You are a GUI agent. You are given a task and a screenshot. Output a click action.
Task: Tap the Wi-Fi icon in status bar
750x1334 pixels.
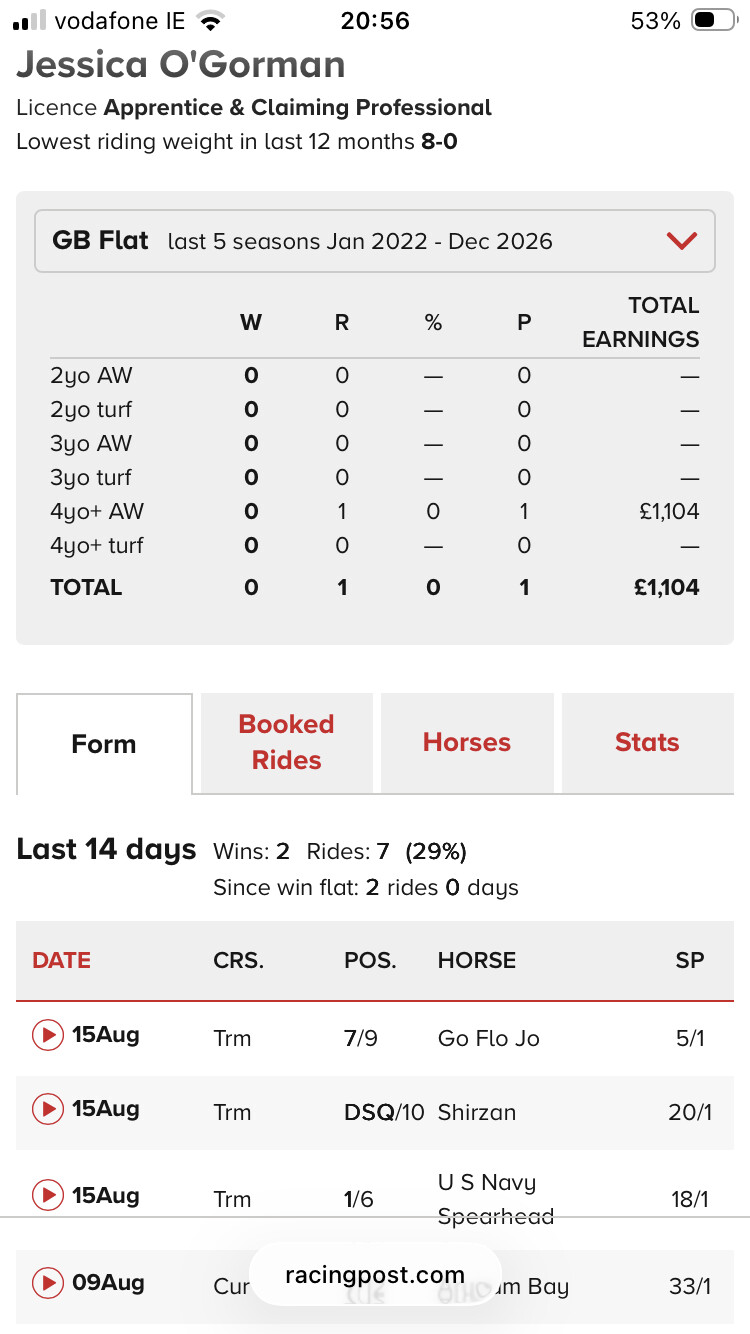pos(210,21)
